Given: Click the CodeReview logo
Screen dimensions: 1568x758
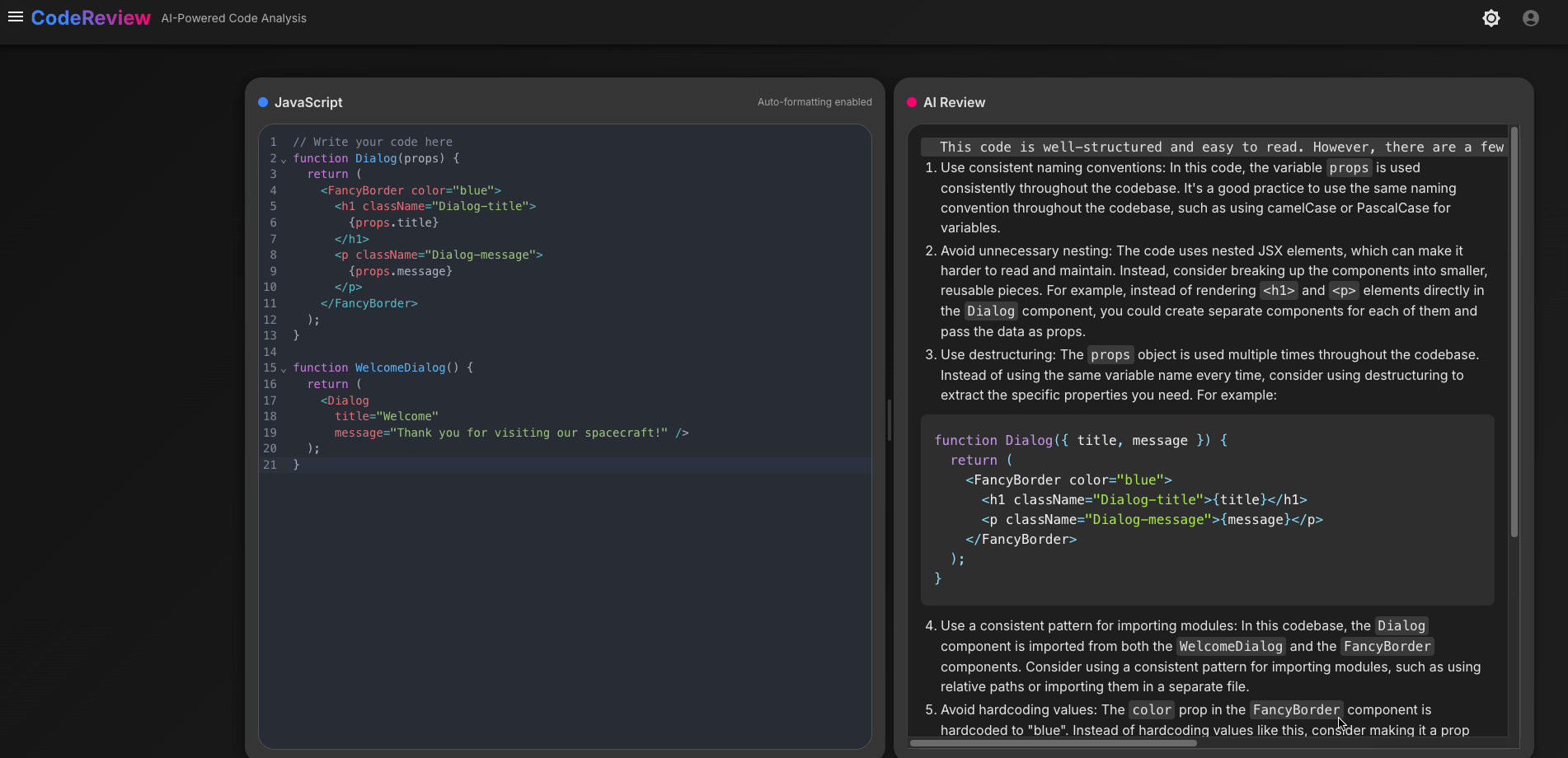Looking at the screenshot, I should click(x=91, y=18).
